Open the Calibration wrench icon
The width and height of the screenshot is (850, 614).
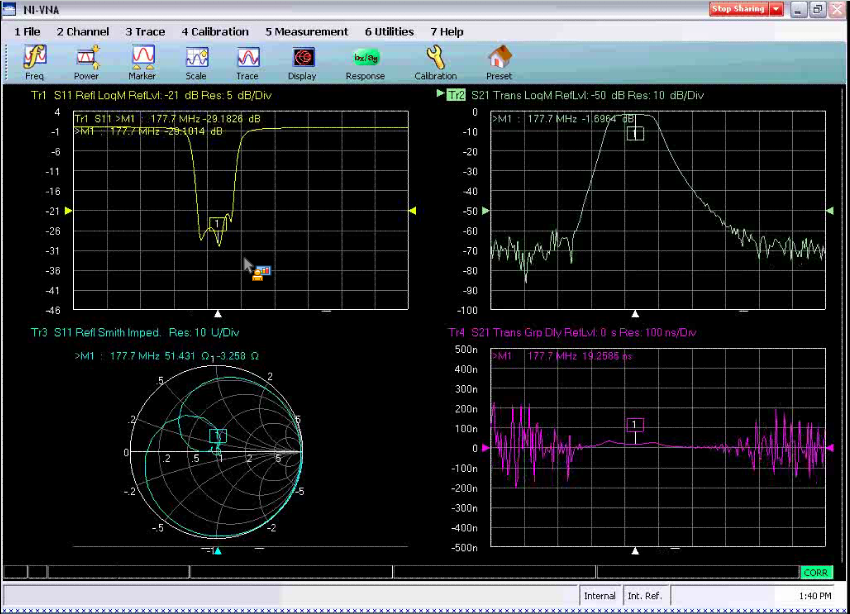[x=435, y=62]
